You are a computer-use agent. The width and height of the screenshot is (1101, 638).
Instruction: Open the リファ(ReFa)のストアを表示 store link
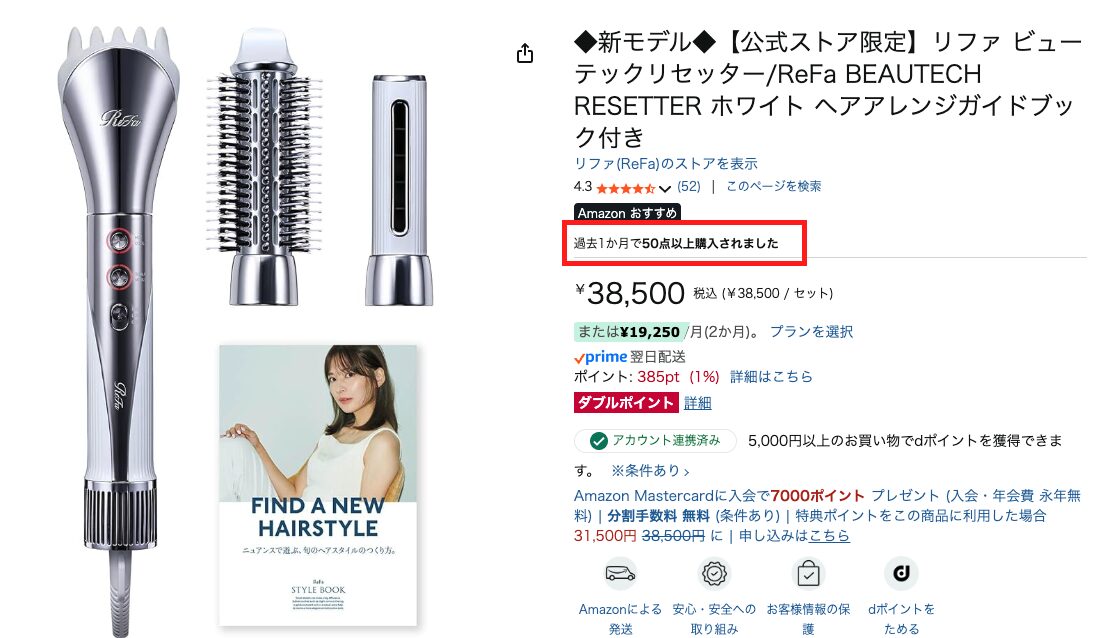tap(666, 164)
